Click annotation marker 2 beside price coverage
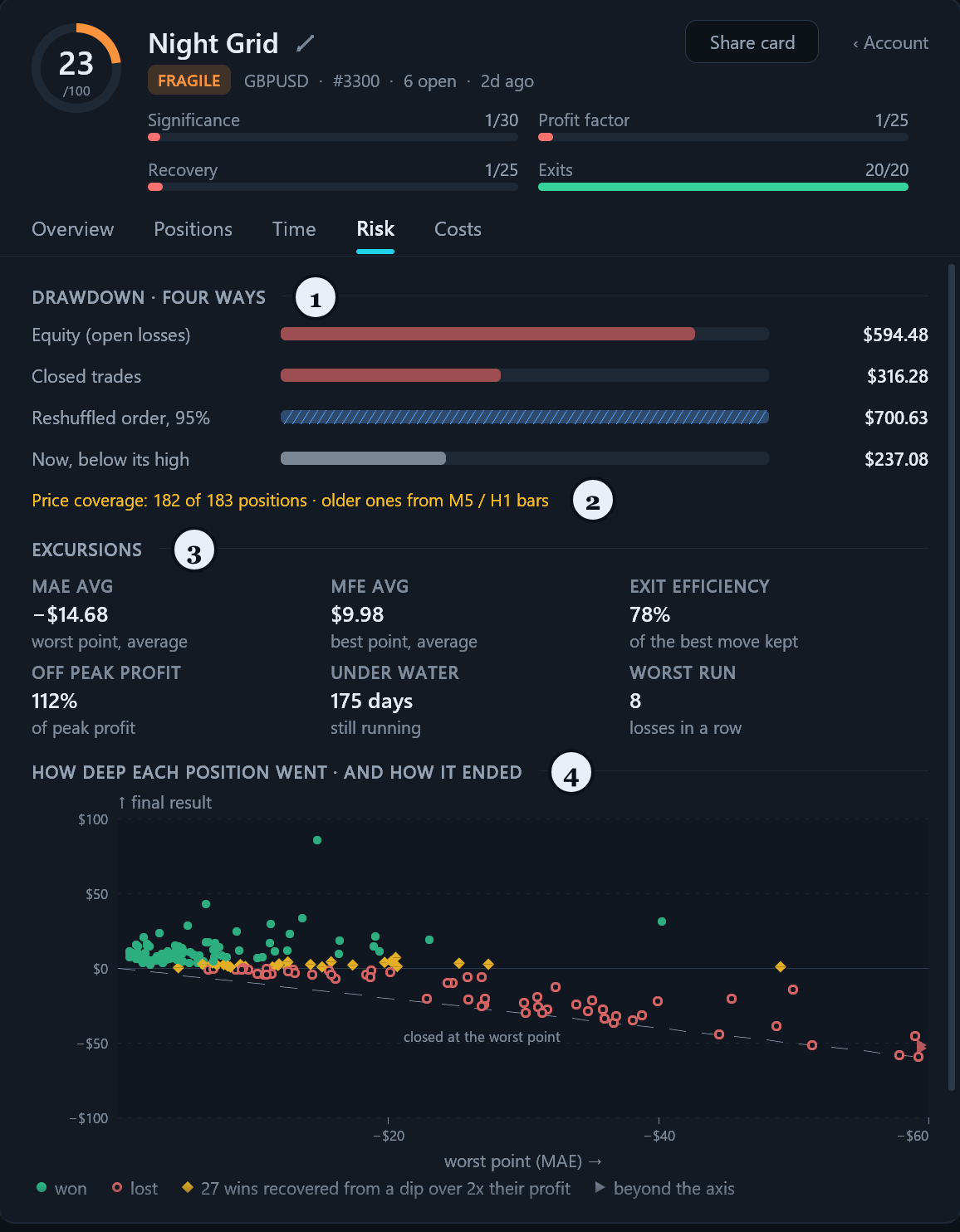The height and width of the screenshot is (1232, 960). pyautogui.click(x=593, y=501)
